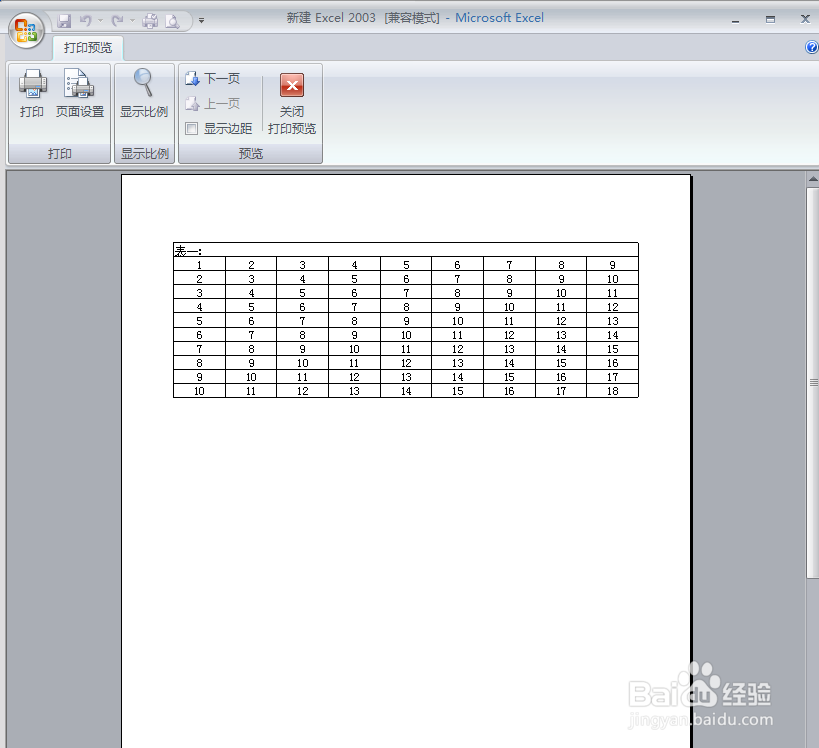Image resolution: width=819 pixels, height=748 pixels.
Task: Select the 打印预览 ribbon tab
Action: tap(86, 47)
